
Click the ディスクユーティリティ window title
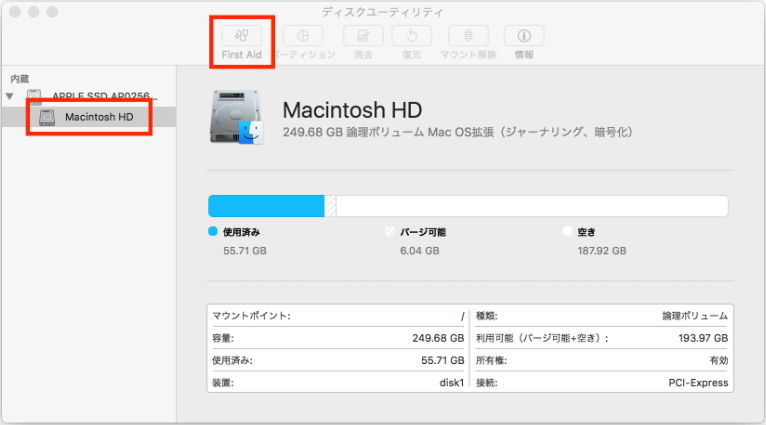pyautogui.click(x=383, y=12)
